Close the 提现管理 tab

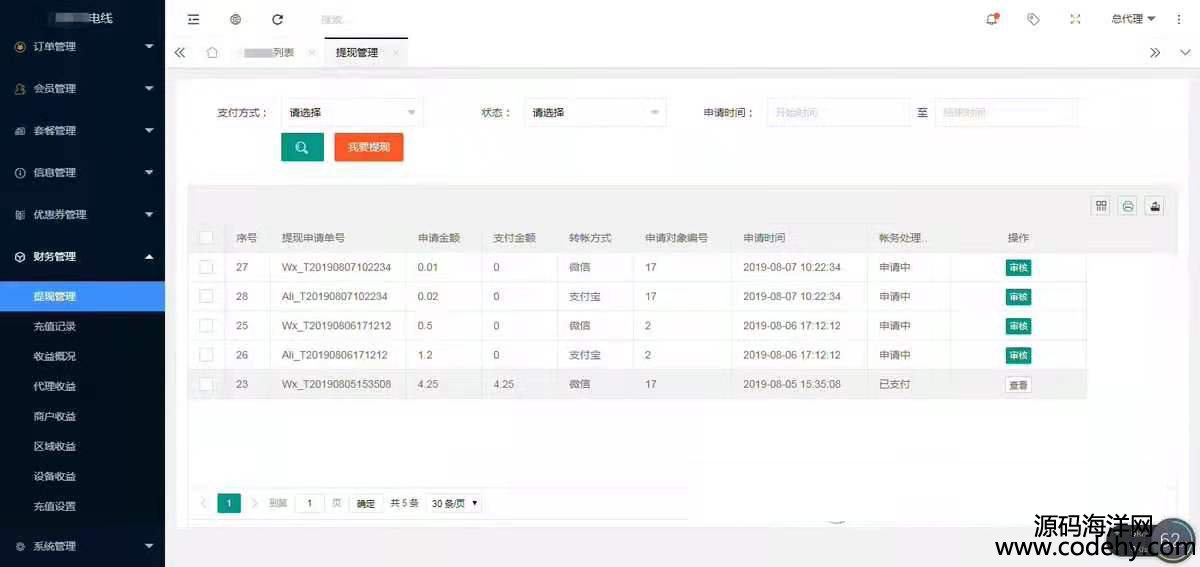pos(396,53)
